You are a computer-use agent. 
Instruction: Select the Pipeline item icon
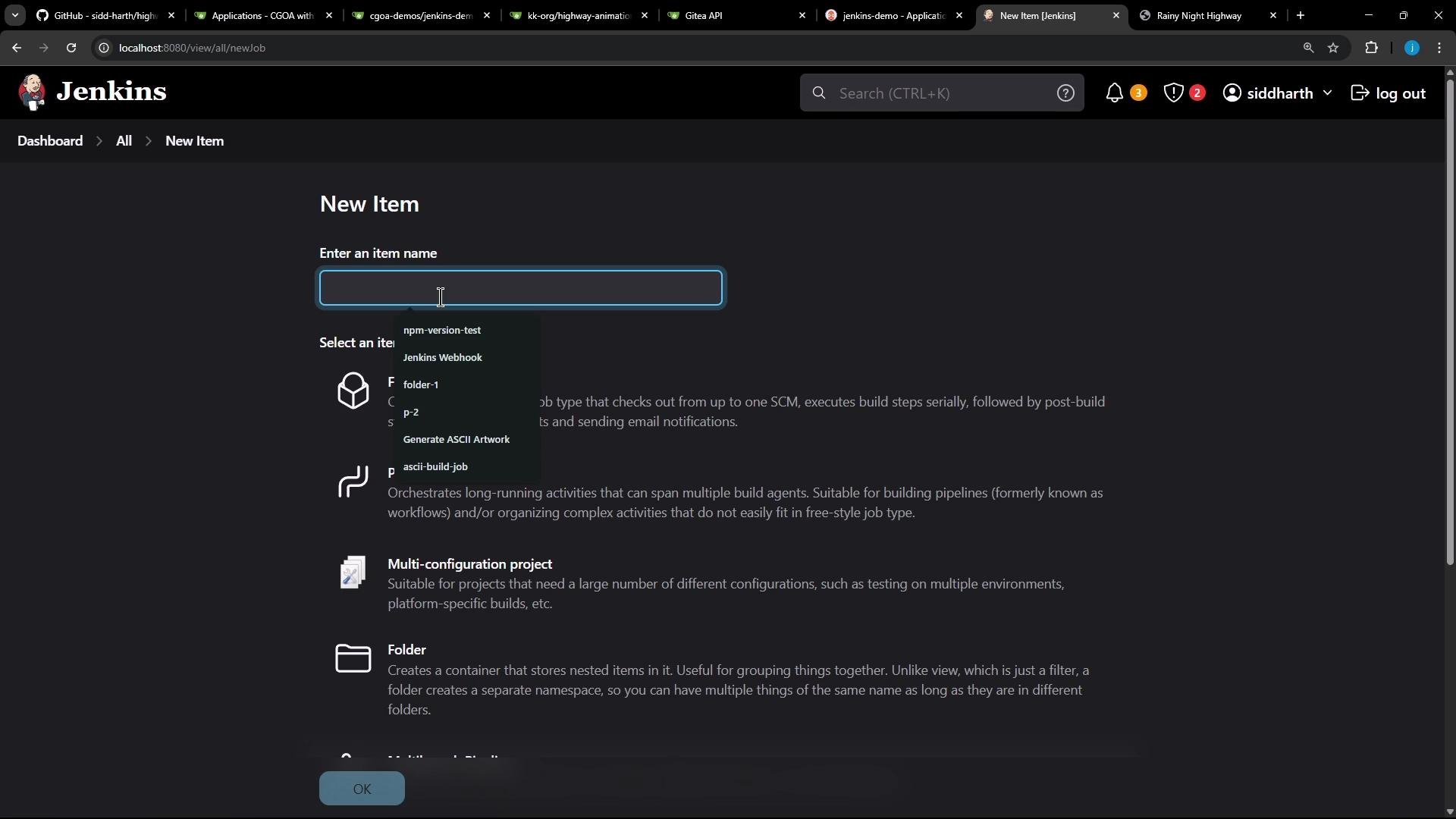click(353, 482)
